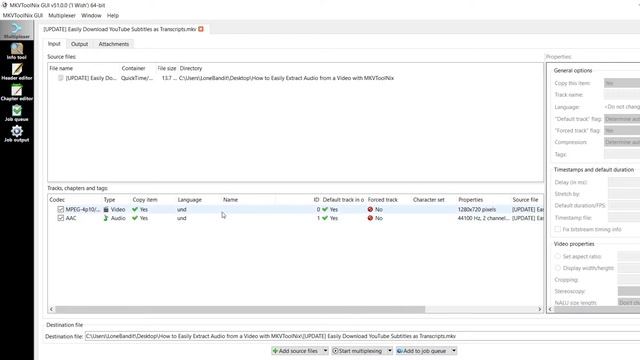
Task: Click the Default track green check on video row
Action: pyautogui.click(x=325, y=209)
